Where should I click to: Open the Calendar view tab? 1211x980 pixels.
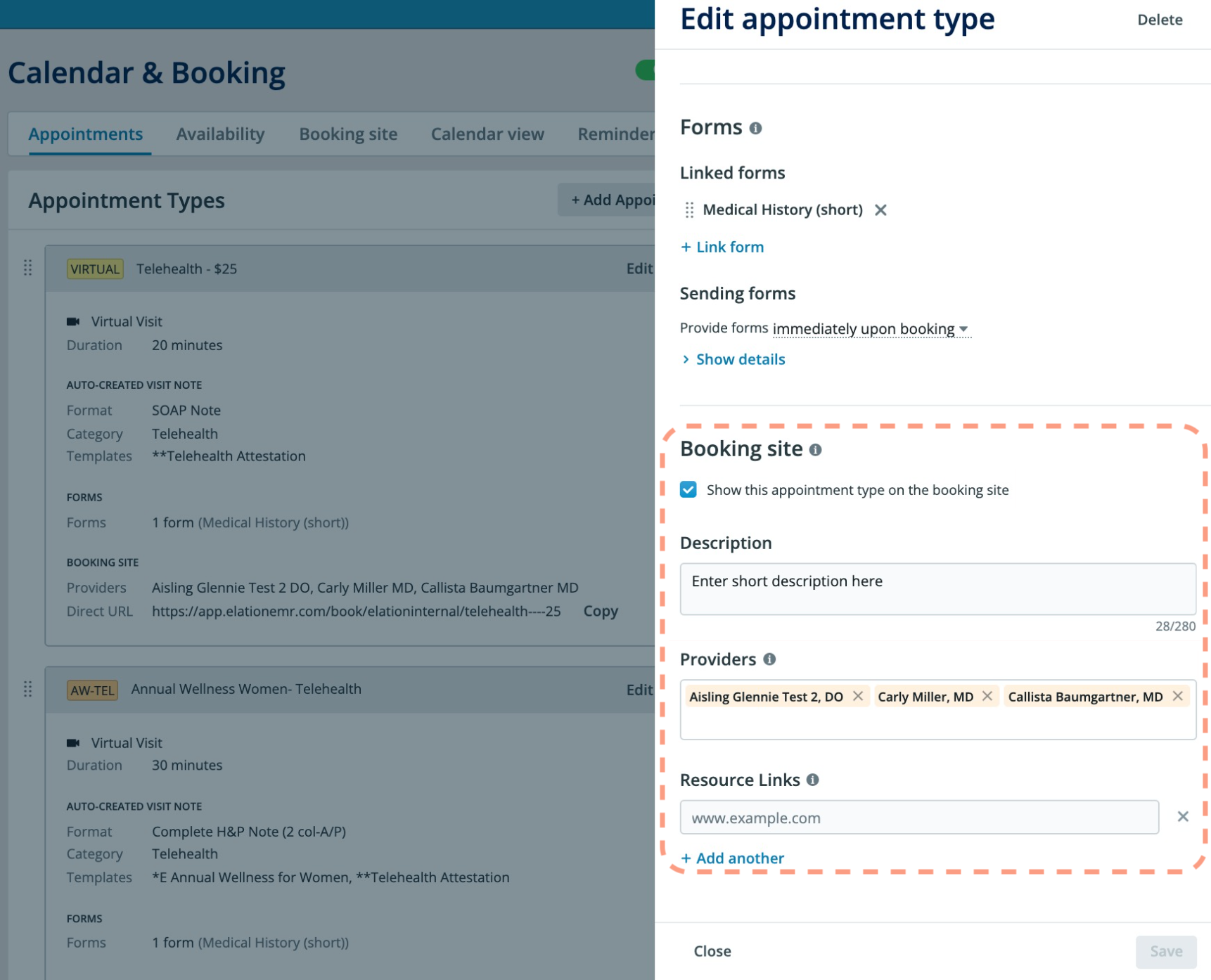coord(487,134)
